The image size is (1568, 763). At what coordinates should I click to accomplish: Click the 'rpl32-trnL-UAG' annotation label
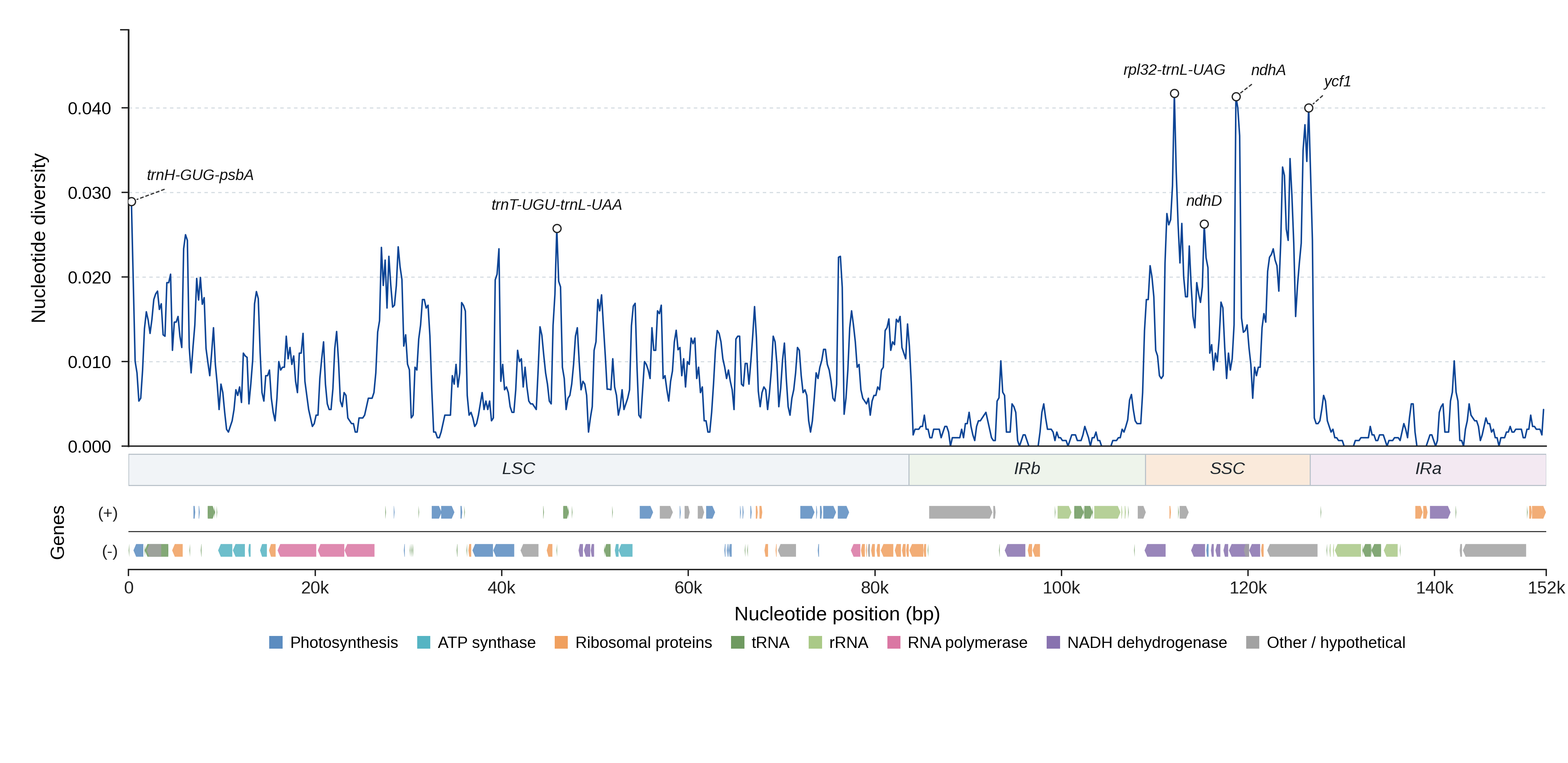click(1174, 70)
